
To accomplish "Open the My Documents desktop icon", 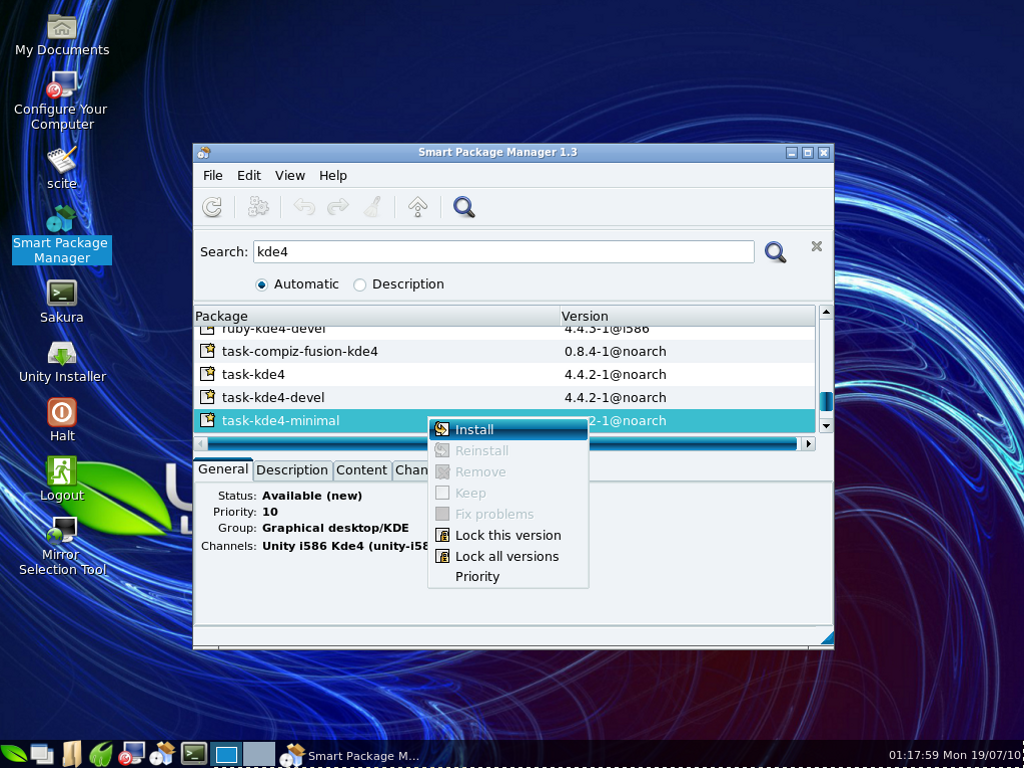I will (62, 27).
